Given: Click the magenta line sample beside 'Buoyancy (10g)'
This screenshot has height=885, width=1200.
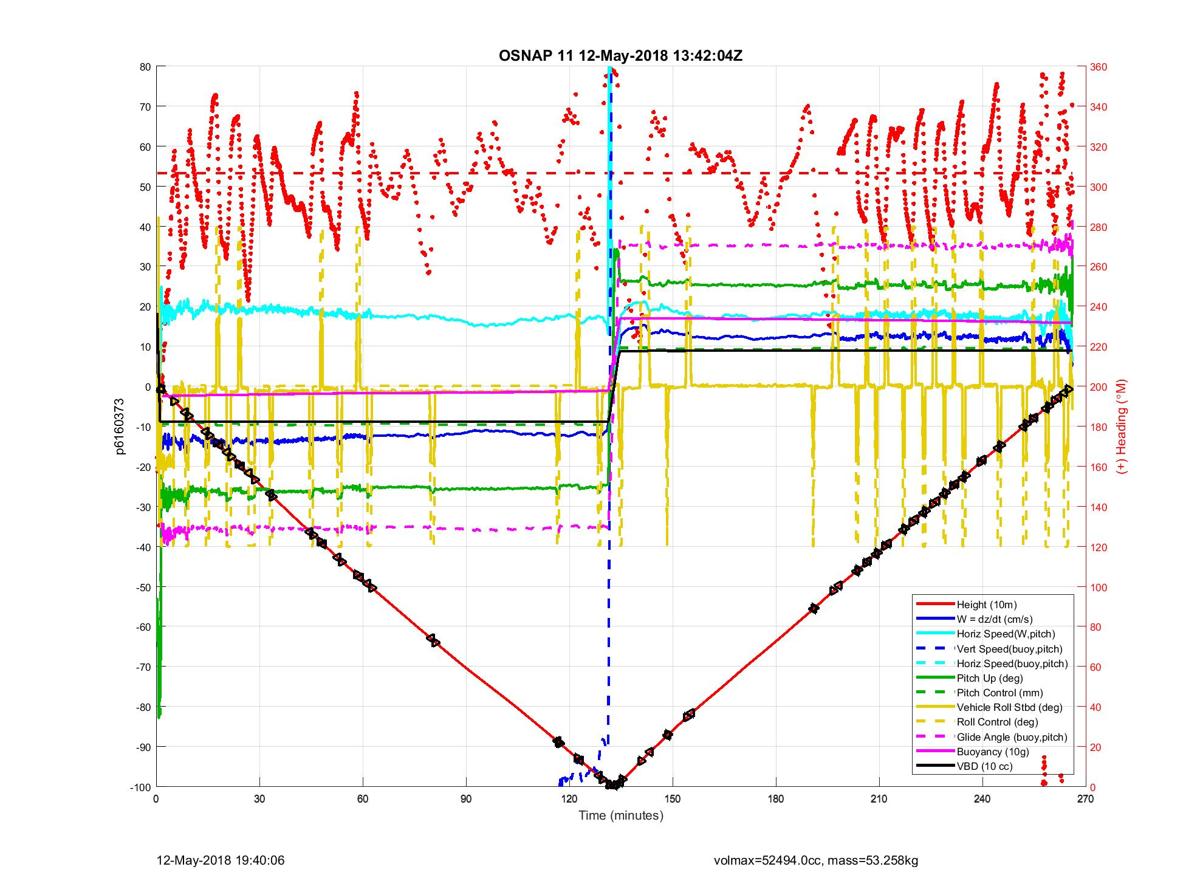Looking at the screenshot, I should 934,751.
